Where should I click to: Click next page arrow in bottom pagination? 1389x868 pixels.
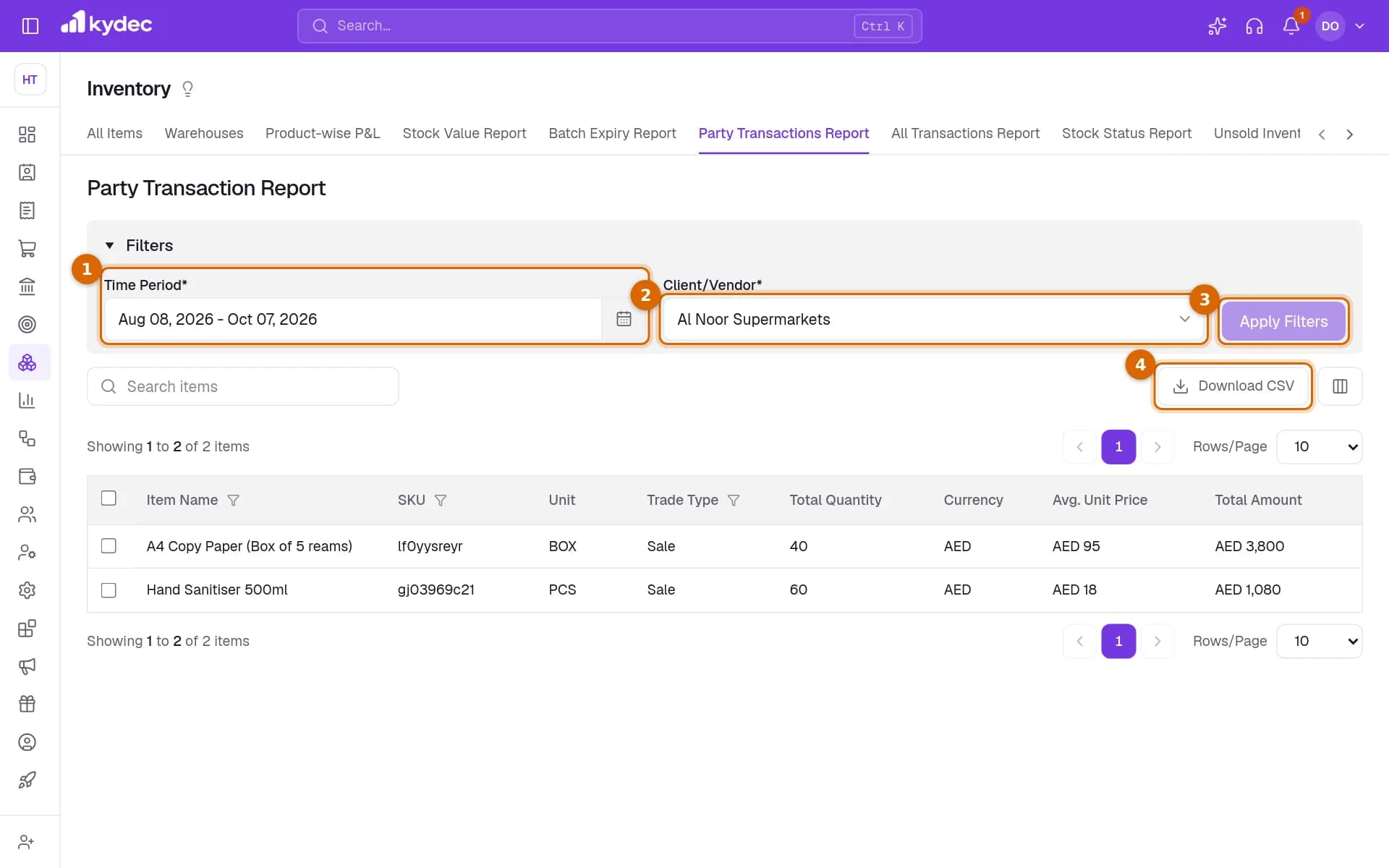(1157, 642)
